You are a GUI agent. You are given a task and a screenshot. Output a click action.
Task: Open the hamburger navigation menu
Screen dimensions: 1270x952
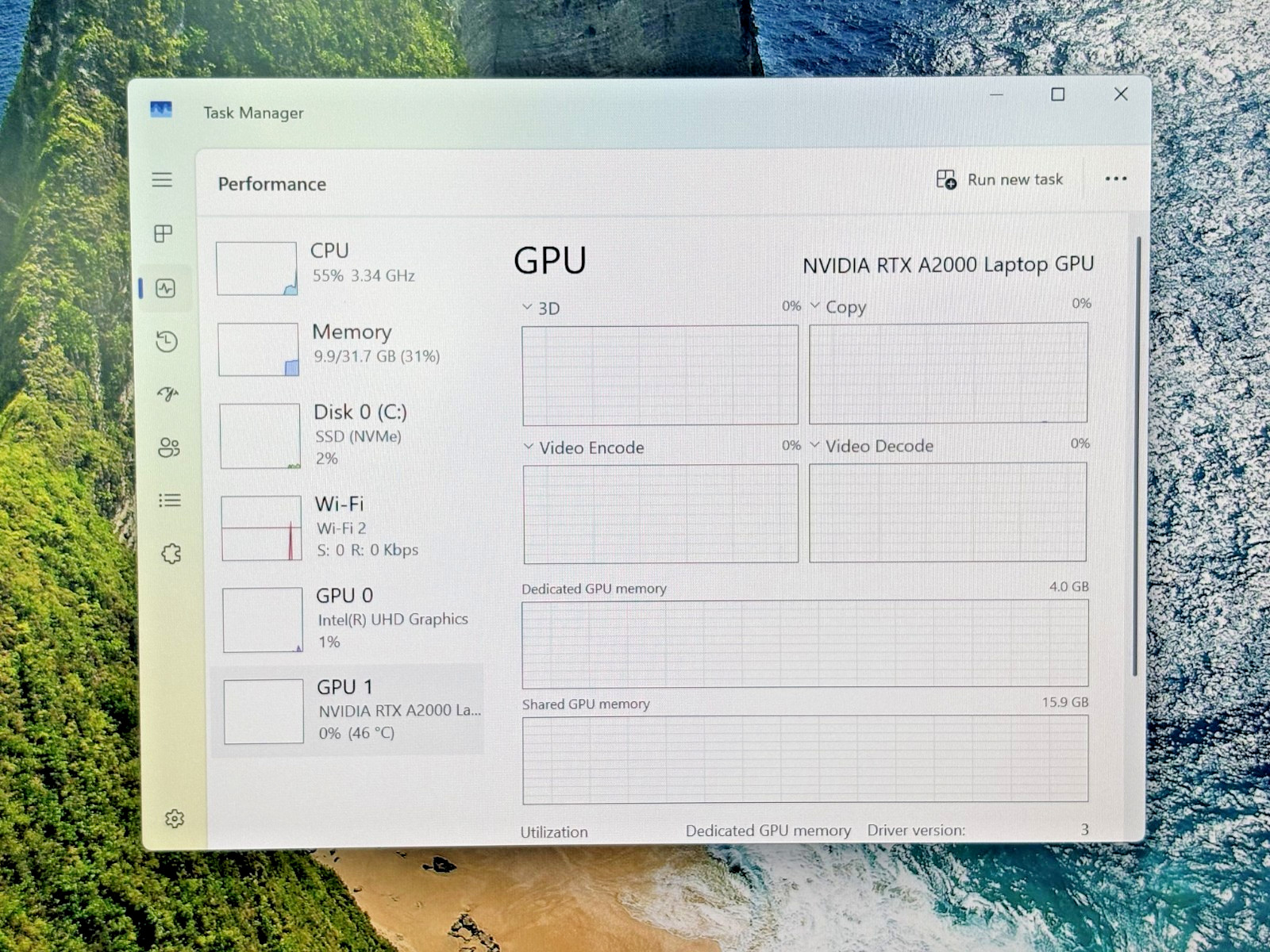(162, 180)
